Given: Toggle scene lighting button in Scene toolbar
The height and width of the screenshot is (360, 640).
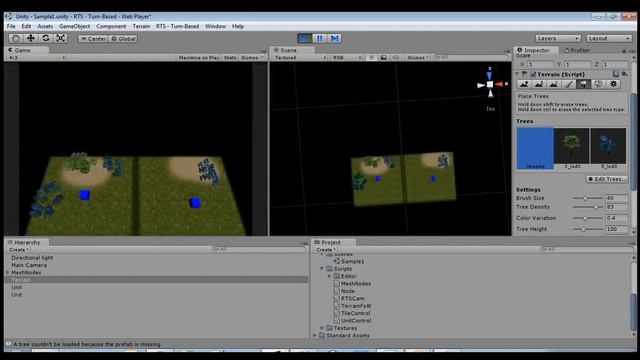Looking at the screenshot, I should point(371,58).
